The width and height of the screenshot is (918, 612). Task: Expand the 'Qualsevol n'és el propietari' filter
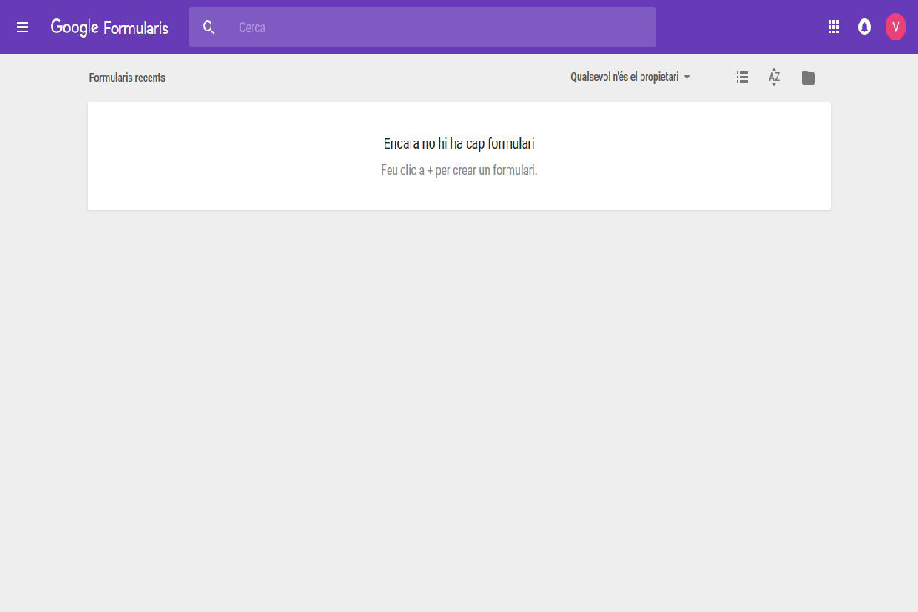click(x=624, y=77)
